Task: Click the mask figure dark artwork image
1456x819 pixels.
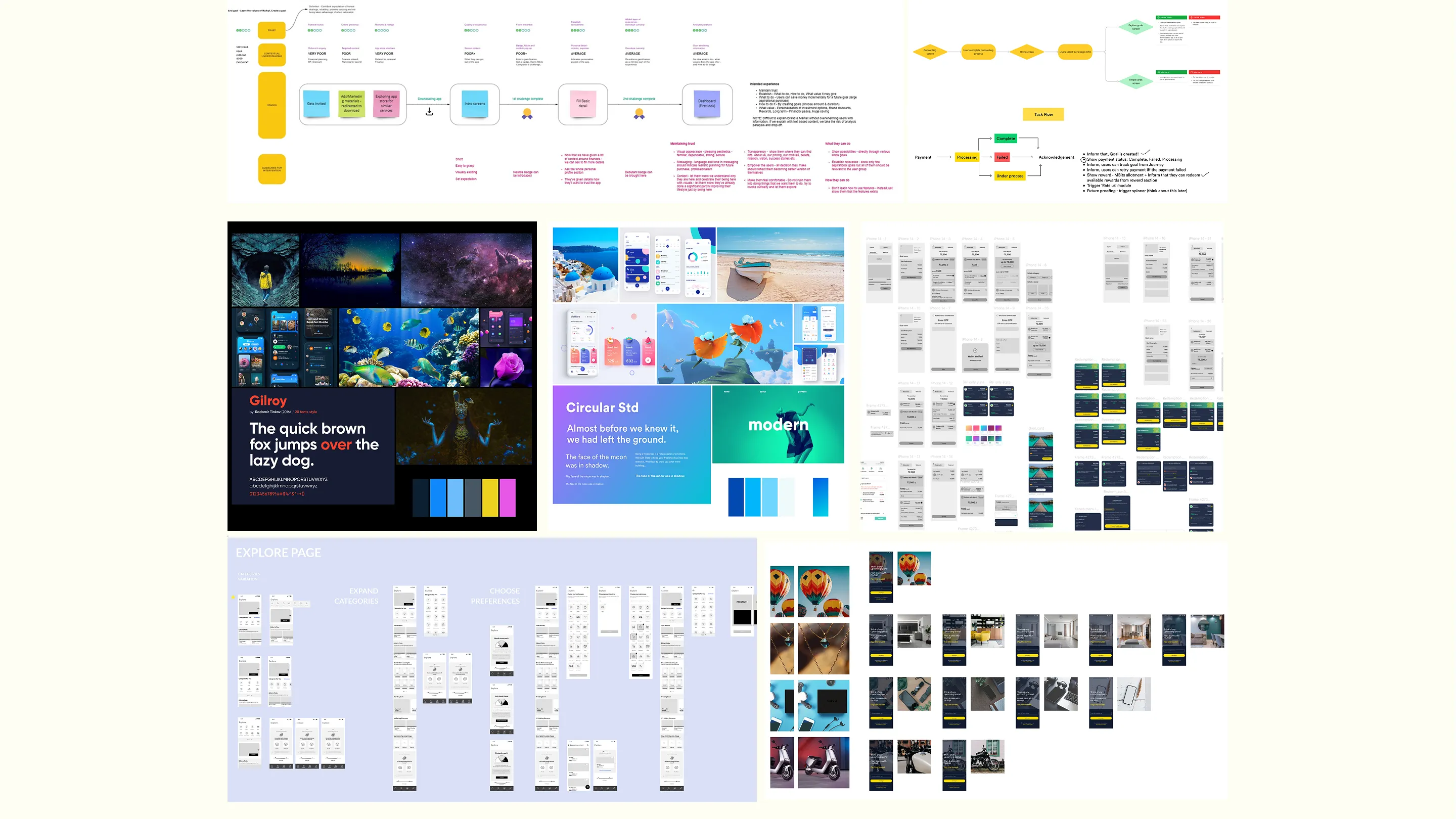Action: point(464,427)
